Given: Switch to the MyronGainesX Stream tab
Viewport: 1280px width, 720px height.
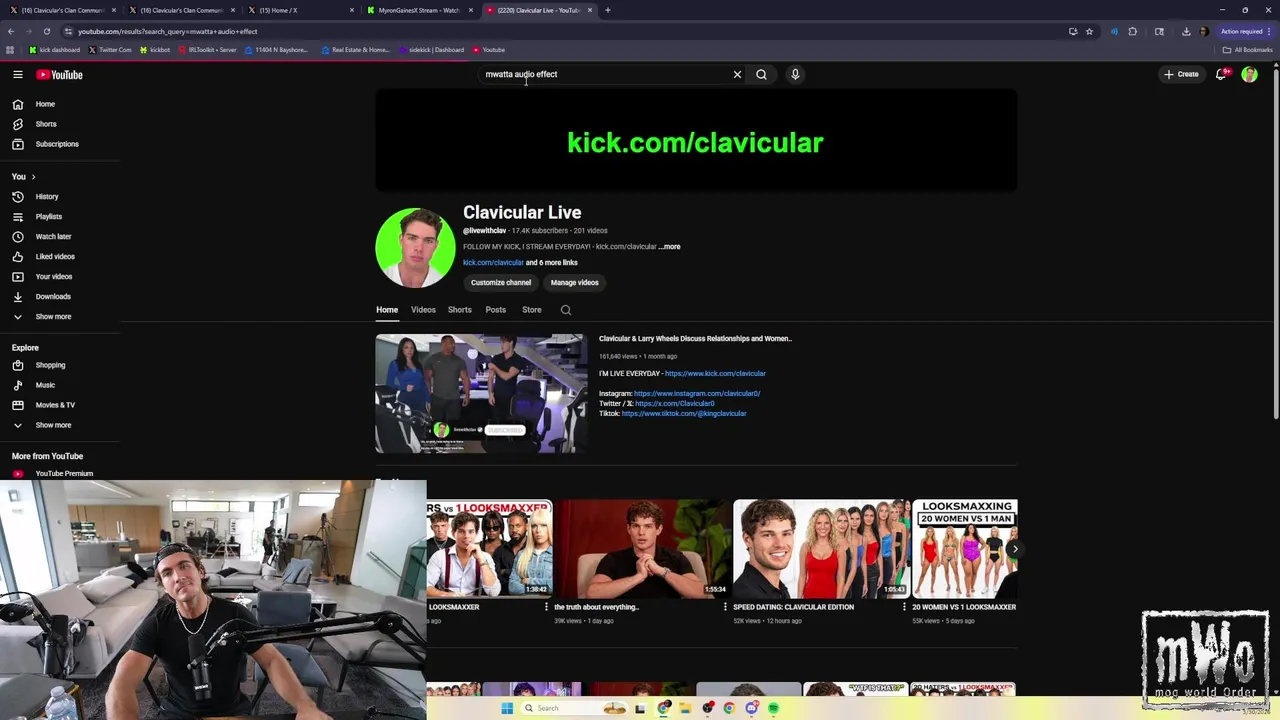Looking at the screenshot, I should pyautogui.click(x=418, y=10).
